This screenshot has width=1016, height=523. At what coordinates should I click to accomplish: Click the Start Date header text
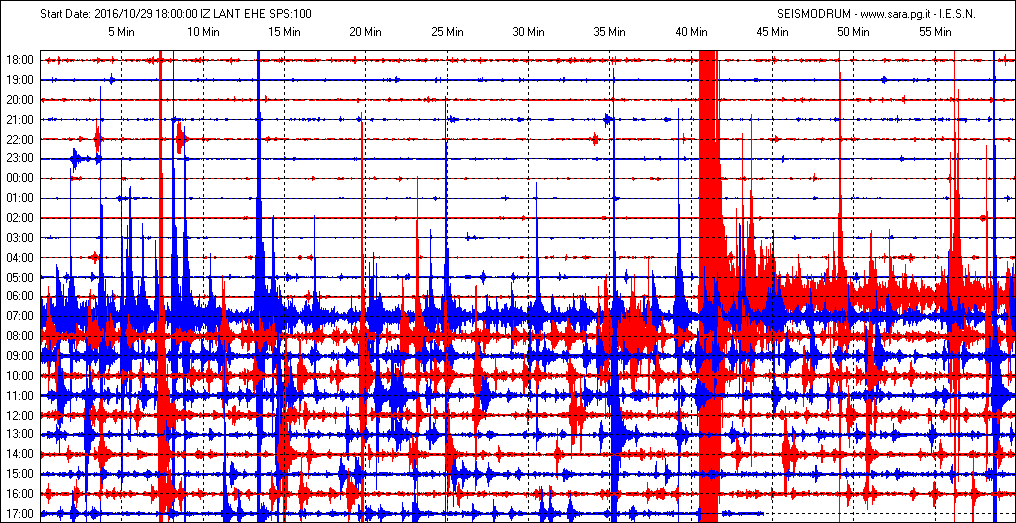(x=175, y=14)
